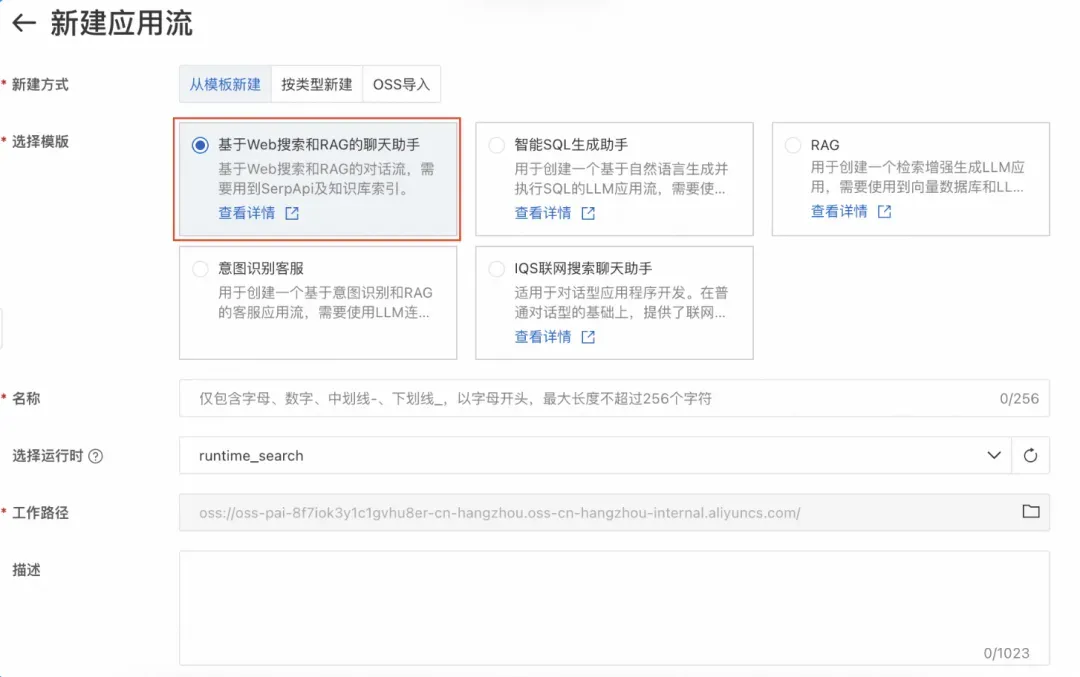This screenshot has width=1080, height=677.
Task: Switch to OSS导入 tab
Action: [x=402, y=84]
